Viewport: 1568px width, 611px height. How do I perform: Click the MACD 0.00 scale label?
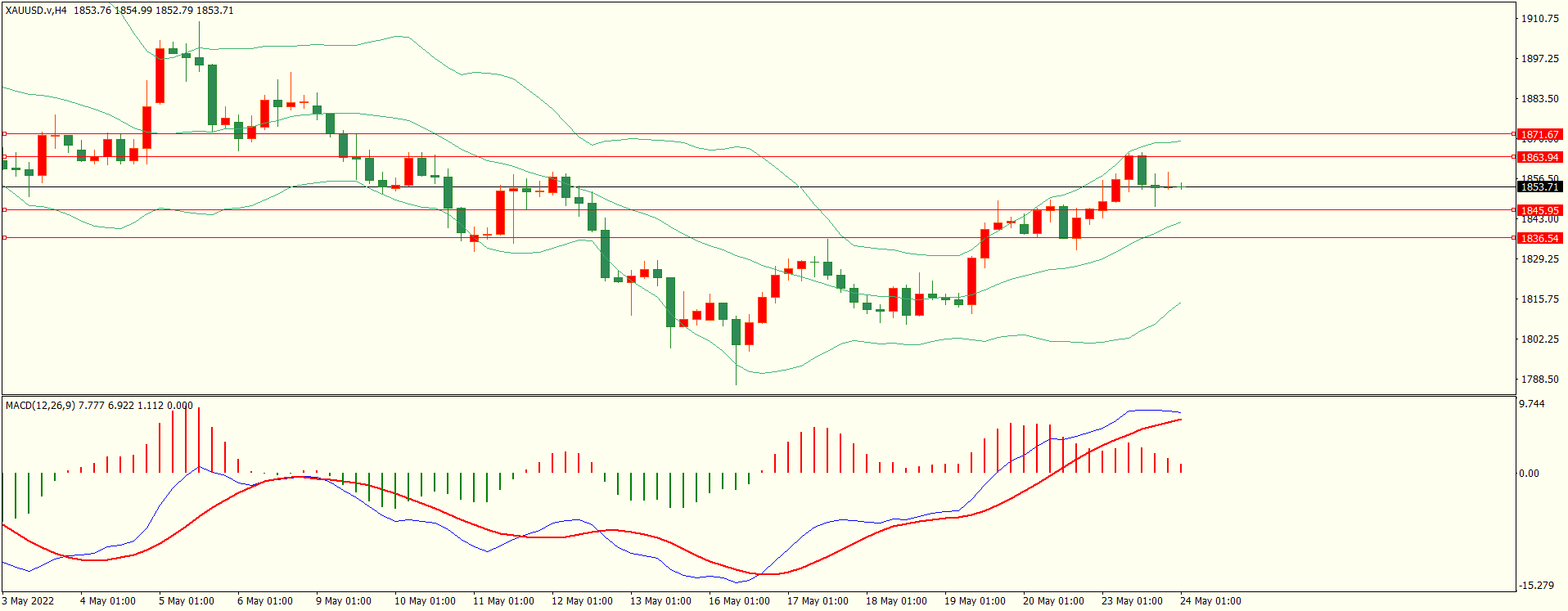click(1528, 473)
